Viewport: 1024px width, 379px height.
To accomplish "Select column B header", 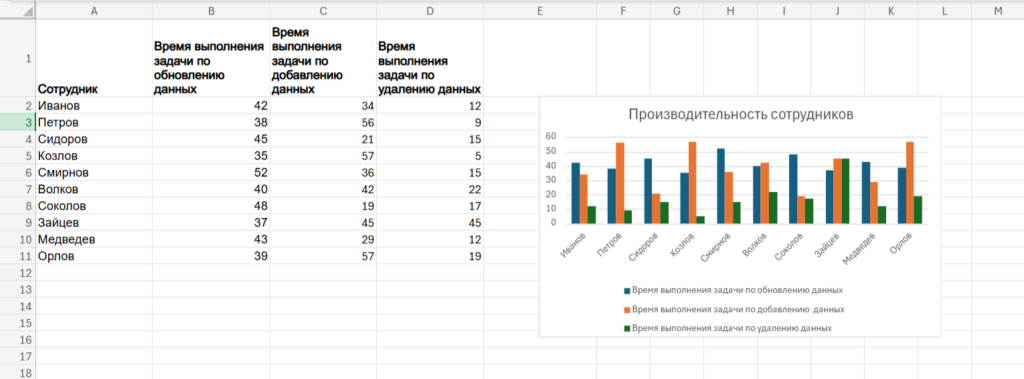I will click(x=211, y=11).
